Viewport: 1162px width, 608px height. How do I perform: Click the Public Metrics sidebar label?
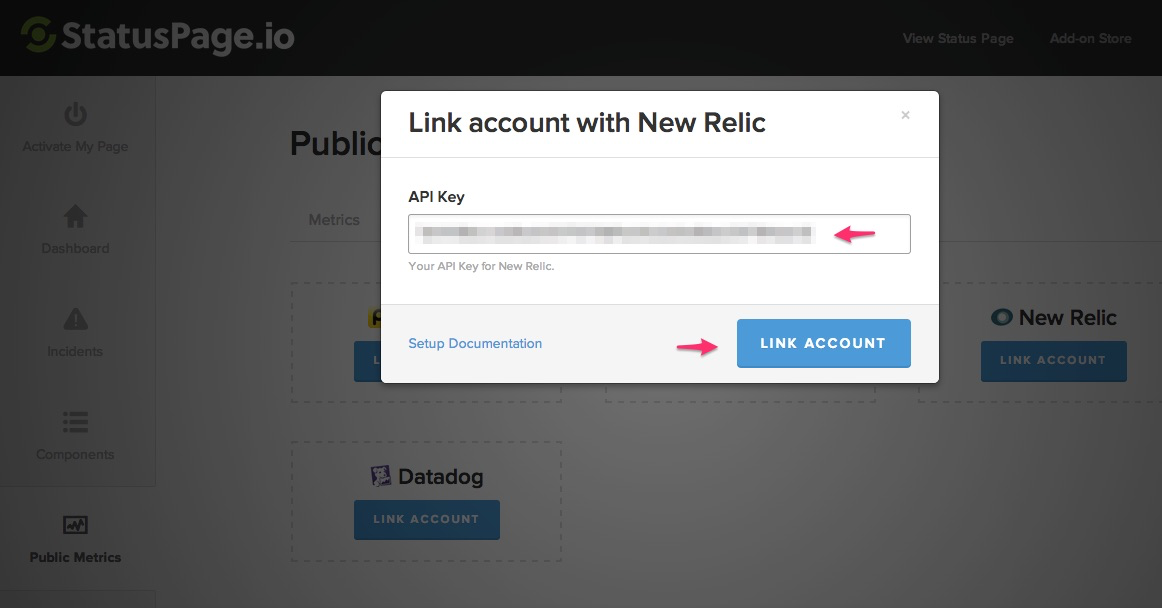click(x=75, y=557)
